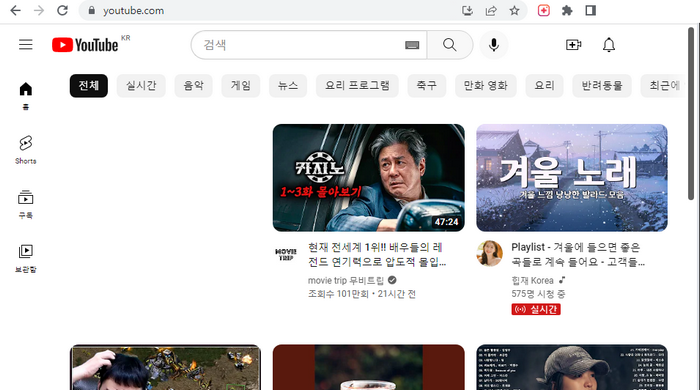
Task: Click the 575명 시청 중 text
Action: (538, 294)
